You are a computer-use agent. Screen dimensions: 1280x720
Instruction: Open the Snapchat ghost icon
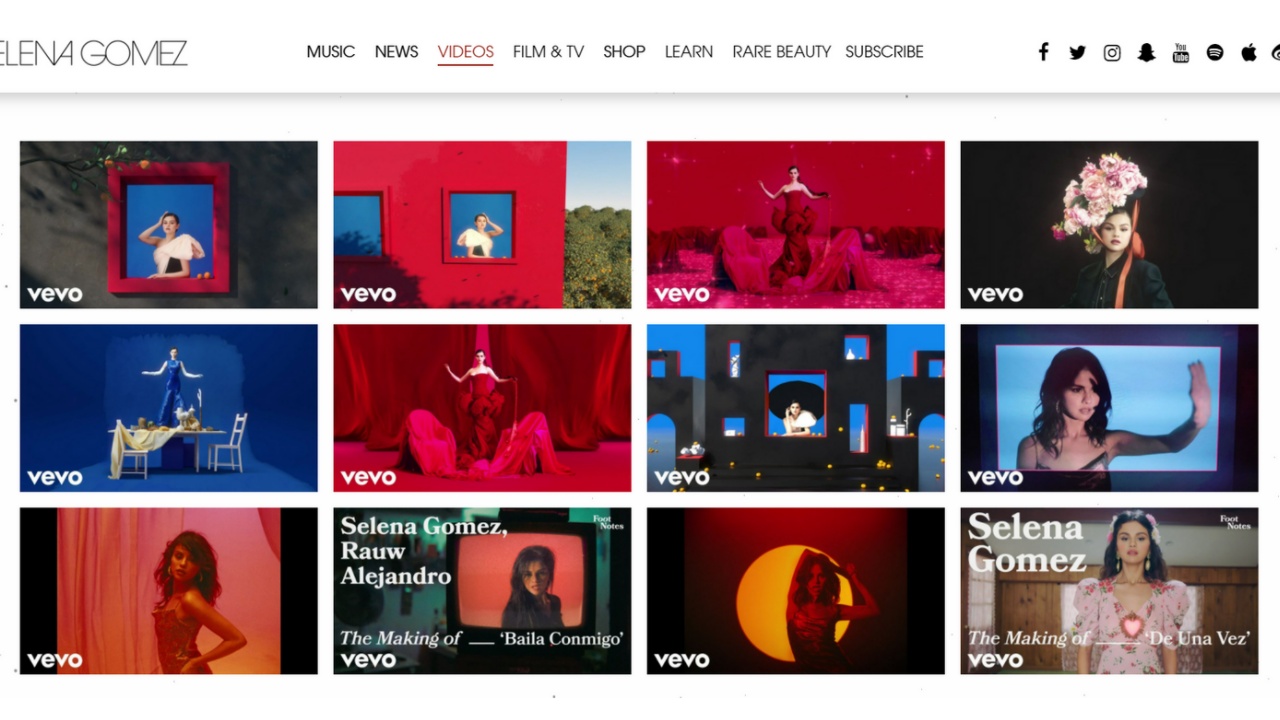1146,52
